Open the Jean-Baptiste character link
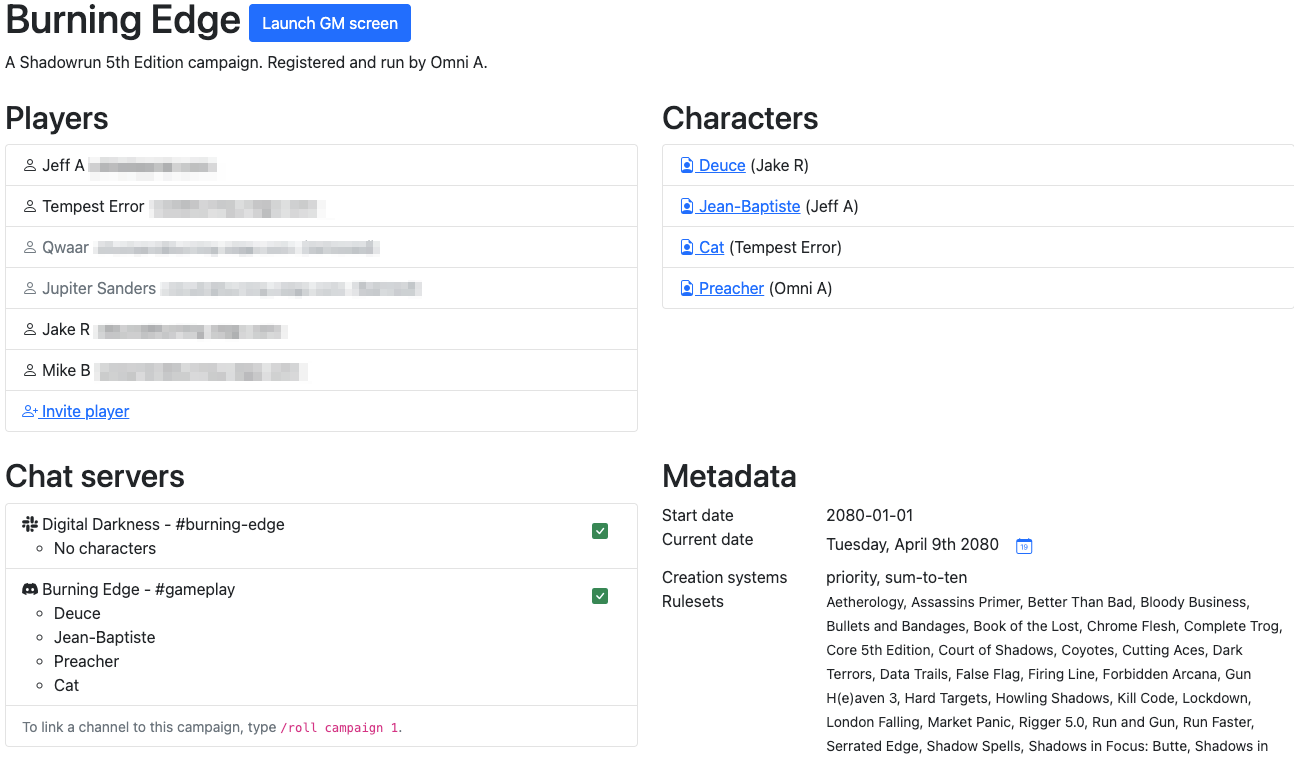The height and width of the screenshot is (762, 1294). pos(749,207)
